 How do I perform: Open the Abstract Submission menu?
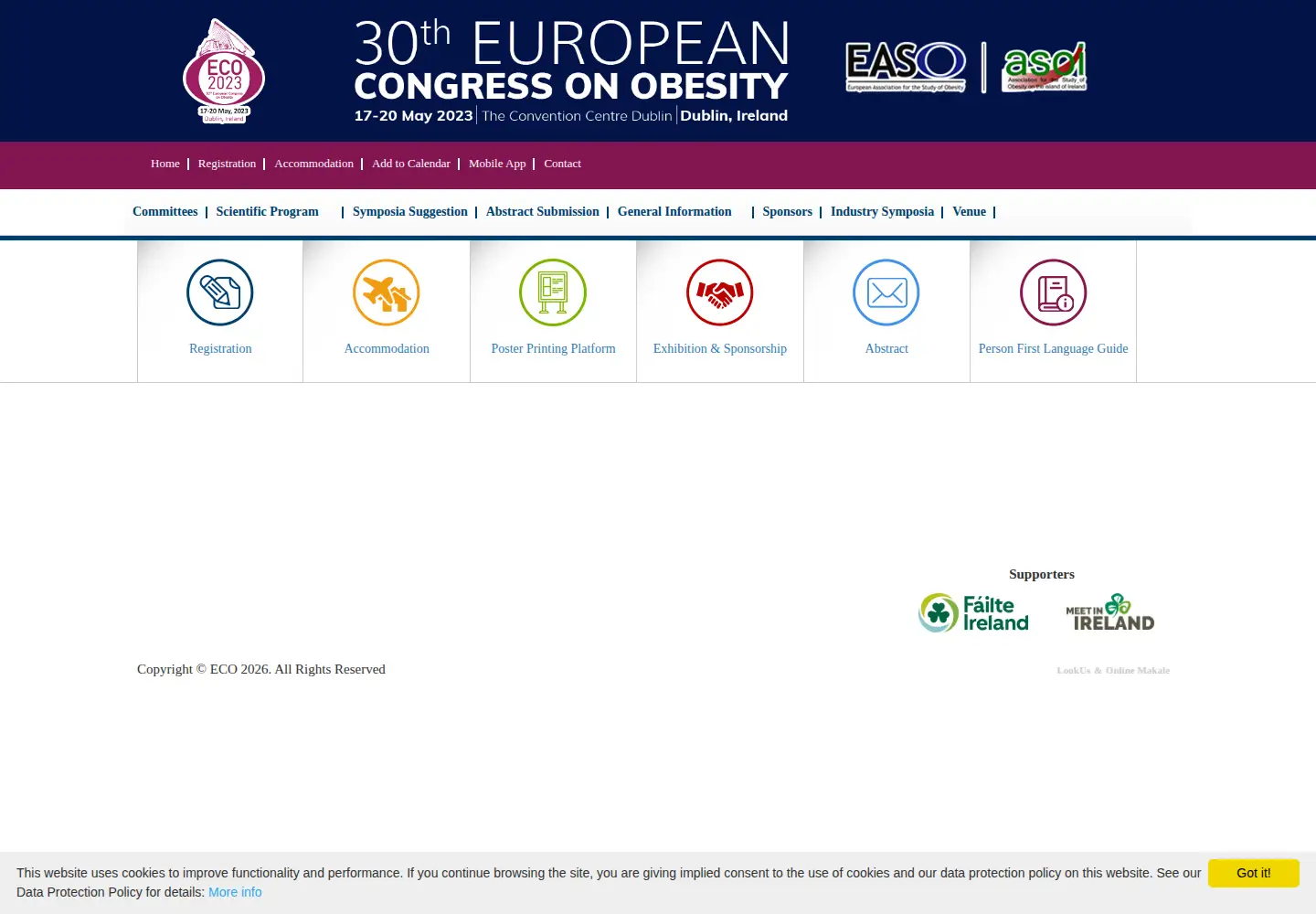pos(543,211)
